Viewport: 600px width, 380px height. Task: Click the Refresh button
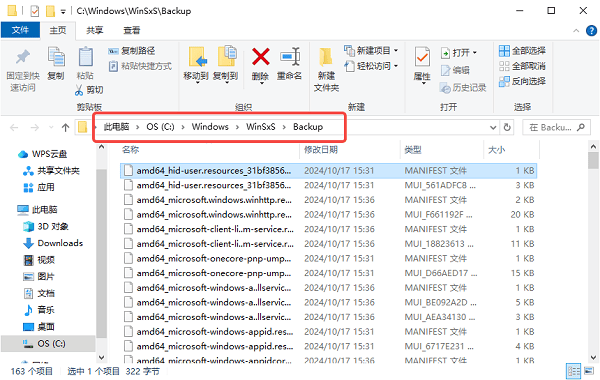coord(507,127)
